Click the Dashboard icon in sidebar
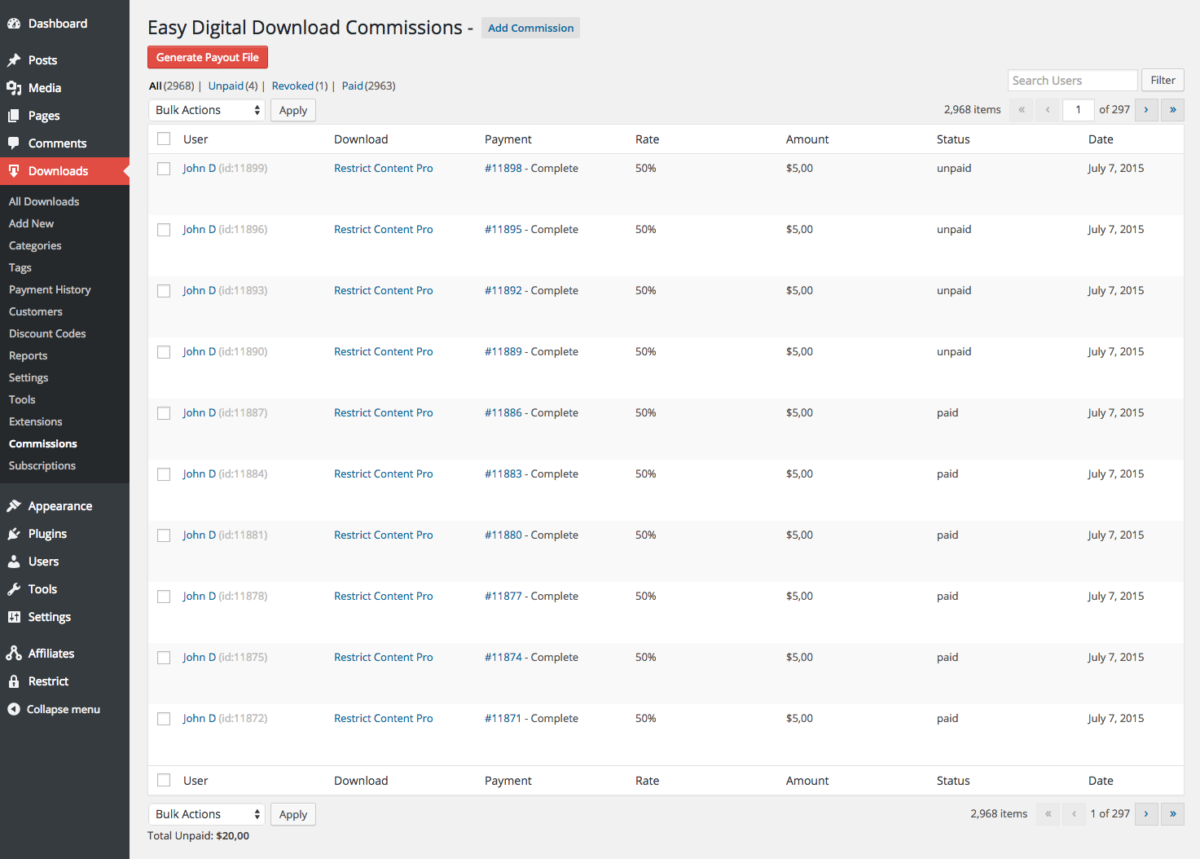Screen dimensions: 1200x859 click(x=14, y=23)
